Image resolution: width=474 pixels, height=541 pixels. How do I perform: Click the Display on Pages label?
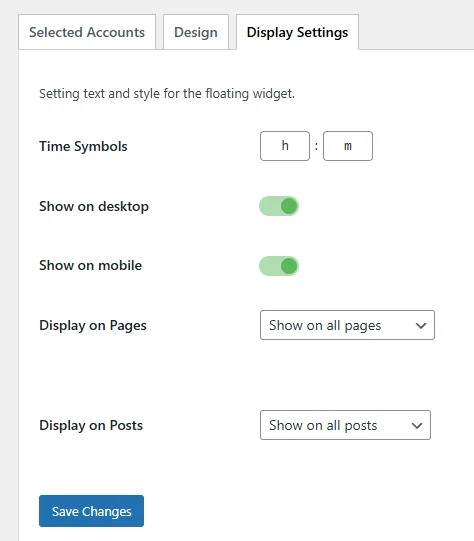(x=93, y=325)
